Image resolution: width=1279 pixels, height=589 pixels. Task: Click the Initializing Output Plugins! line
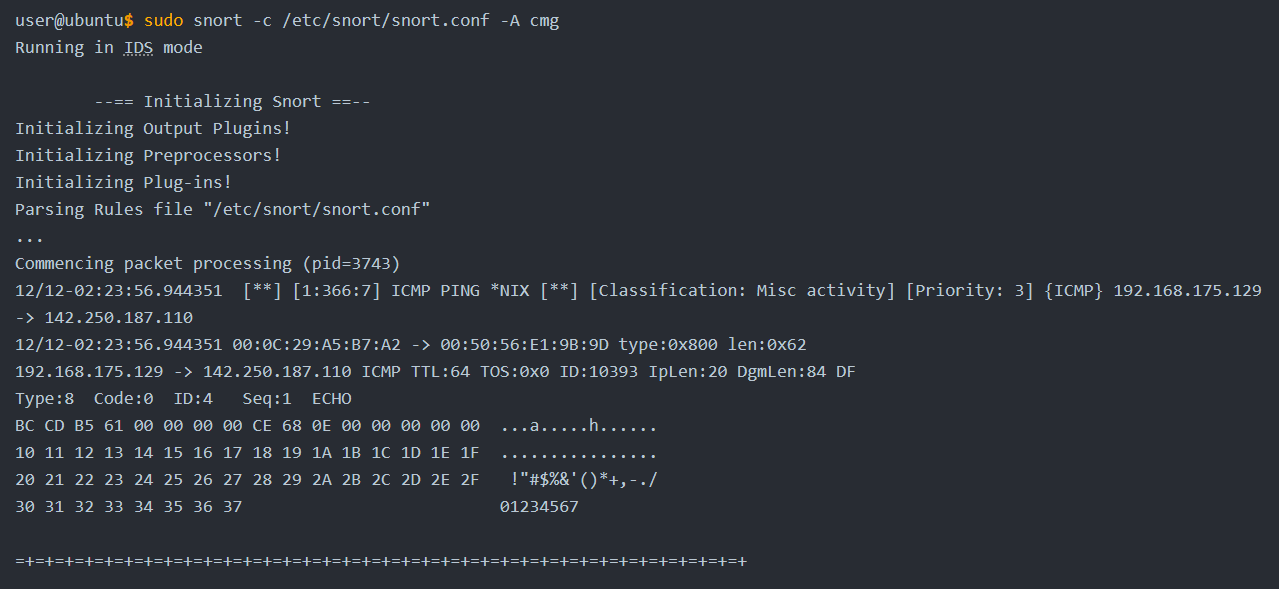pos(153,128)
